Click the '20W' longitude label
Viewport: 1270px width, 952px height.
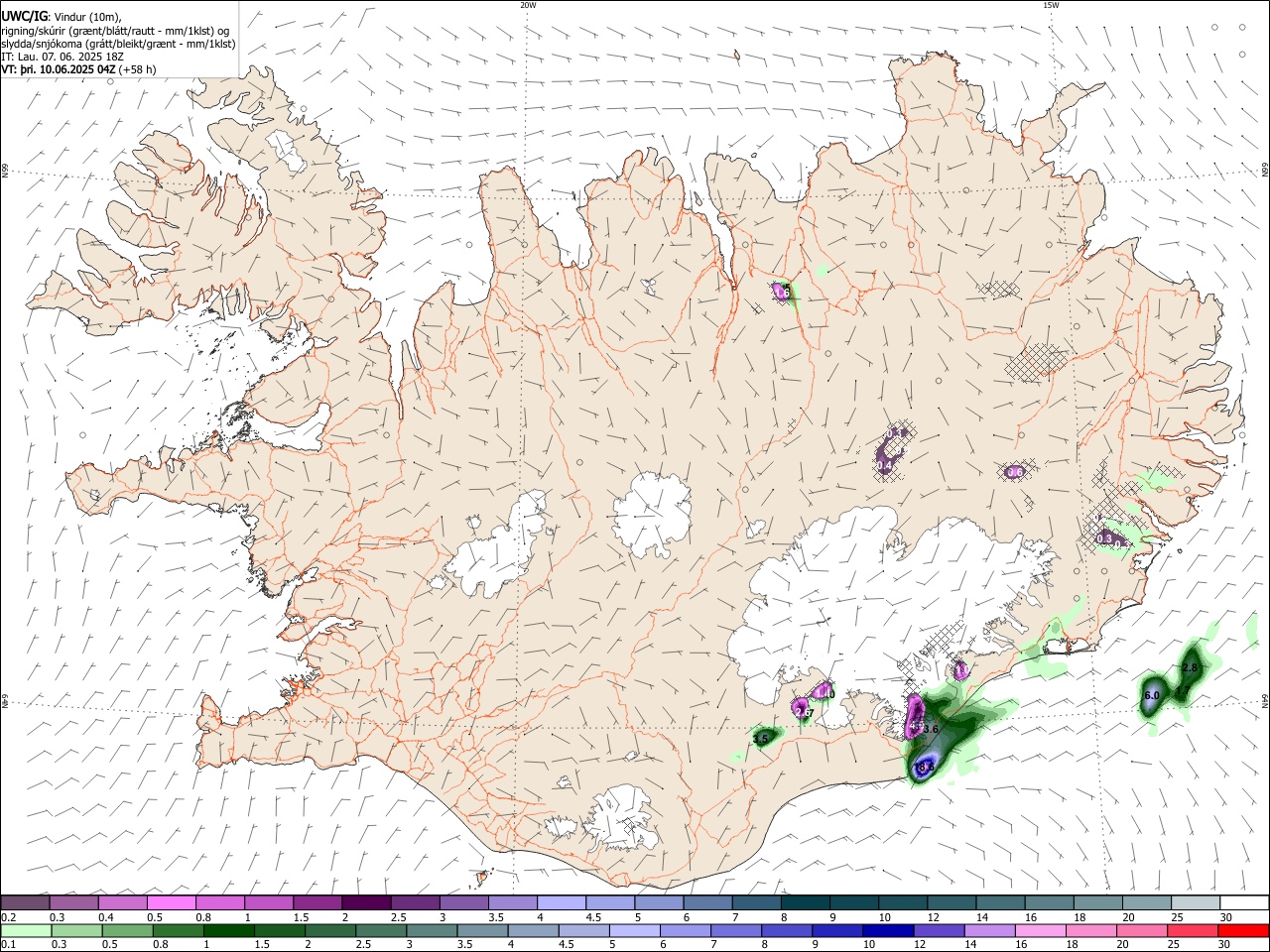tap(528, 5)
